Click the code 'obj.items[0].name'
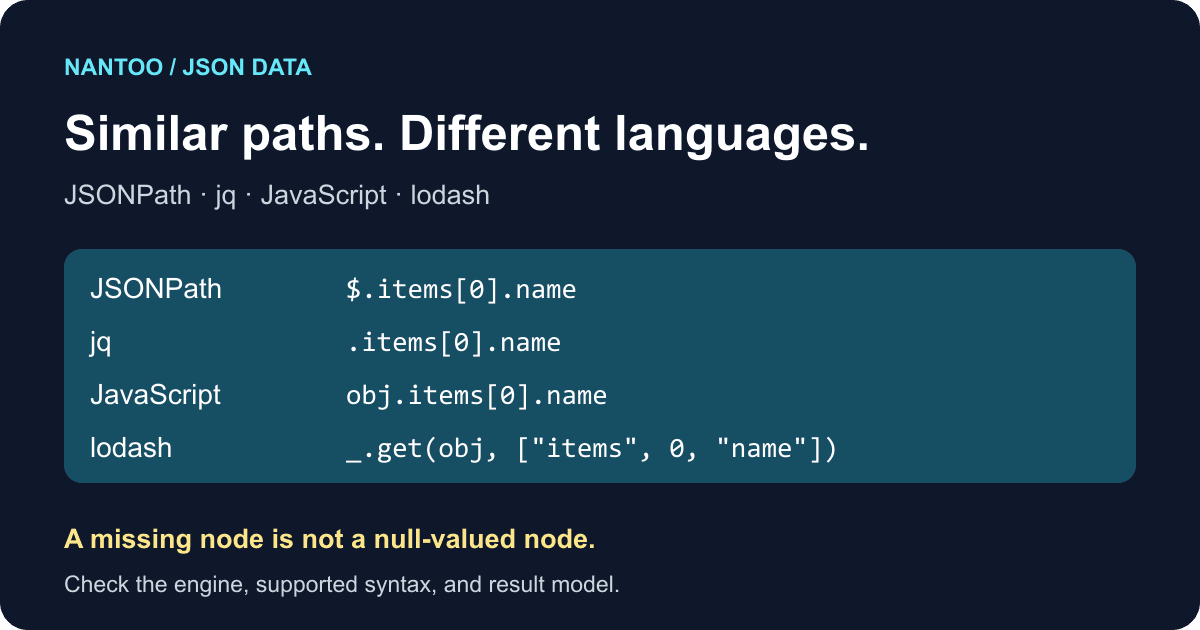The width and height of the screenshot is (1200, 630). point(476,396)
